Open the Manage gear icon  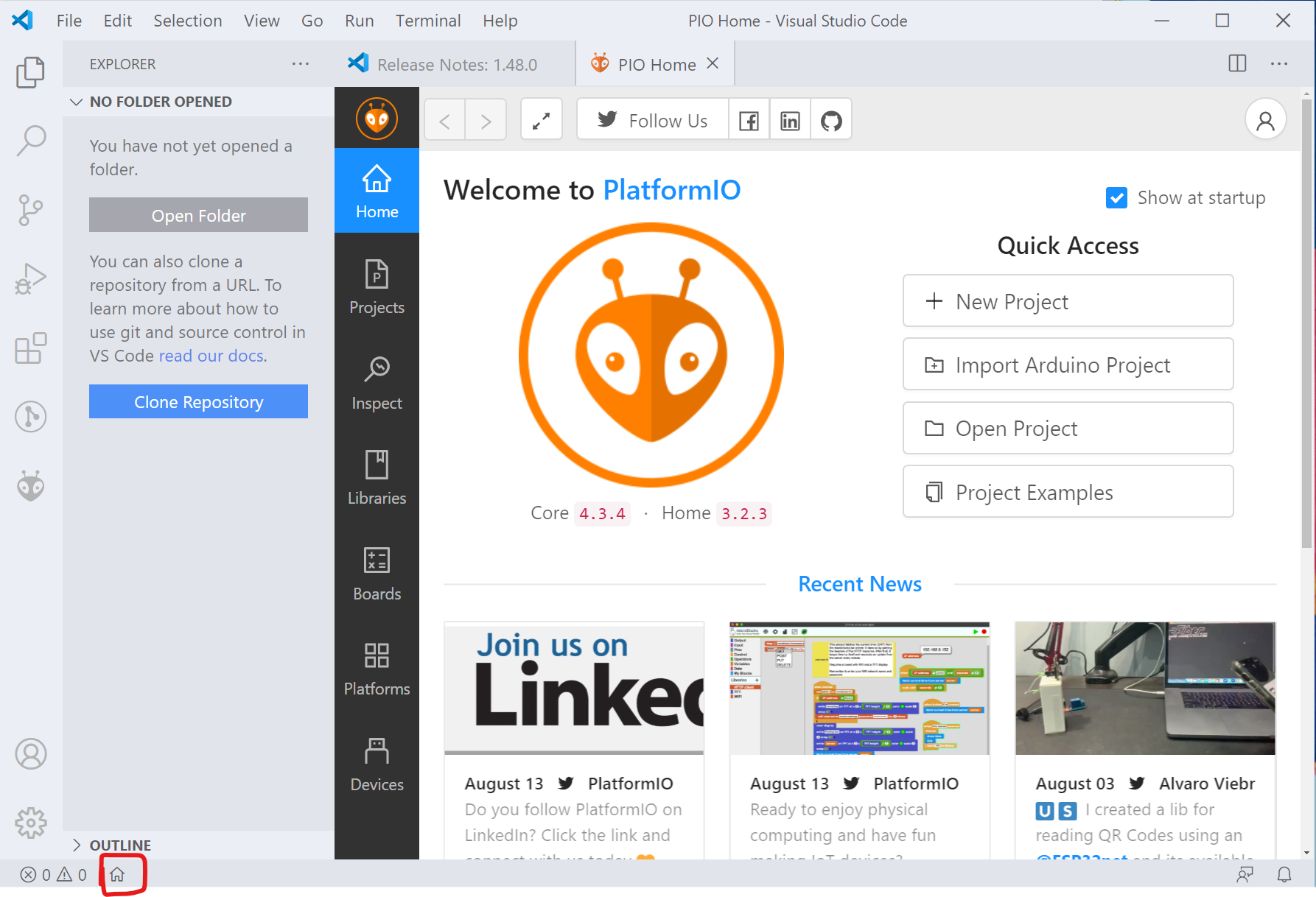pyautogui.click(x=30, y=823)
